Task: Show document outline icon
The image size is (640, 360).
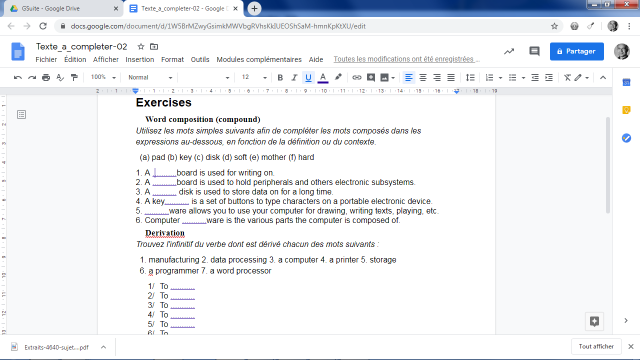Action: [22, 115]
